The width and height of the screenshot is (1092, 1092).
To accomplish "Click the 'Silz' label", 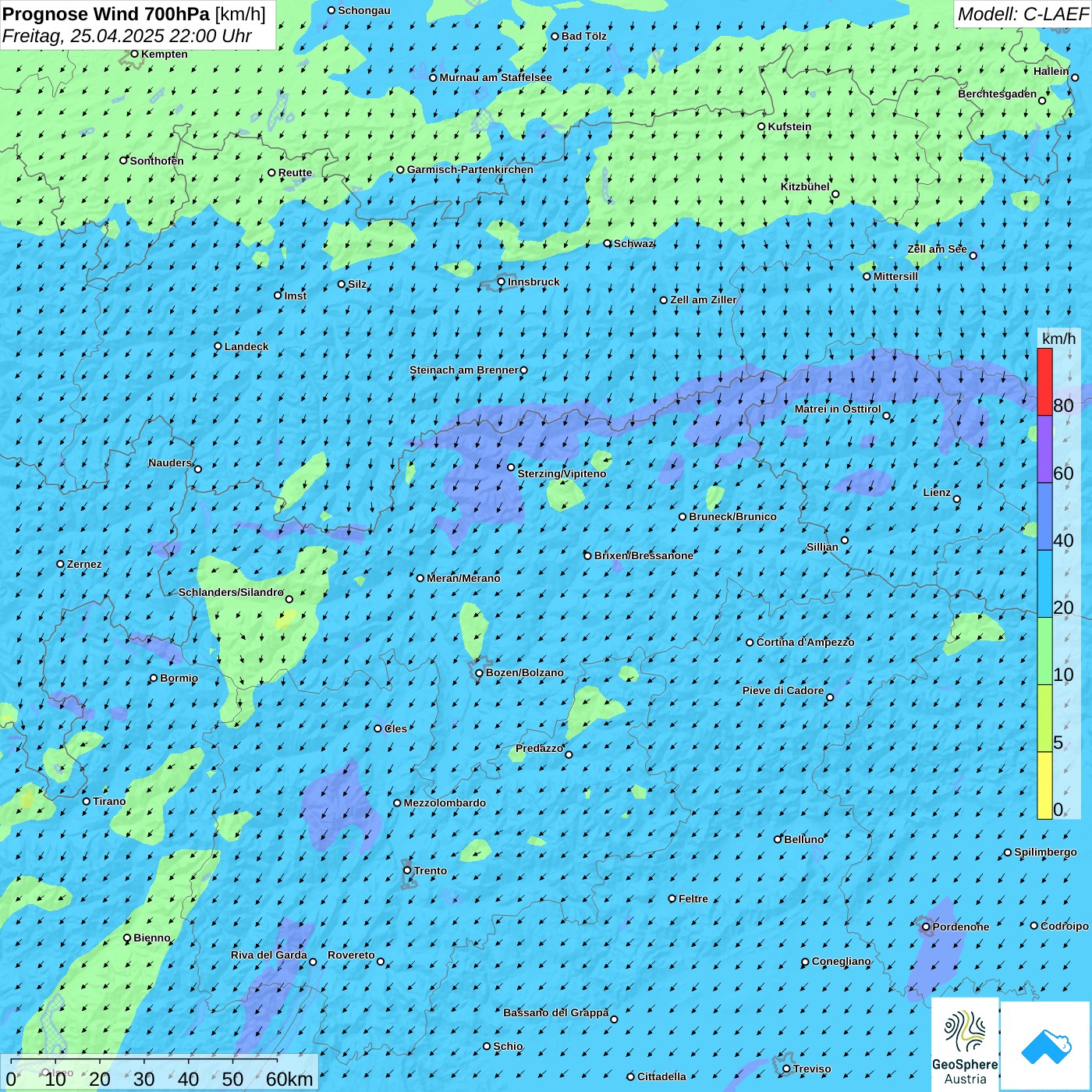I will pos(357,284).
